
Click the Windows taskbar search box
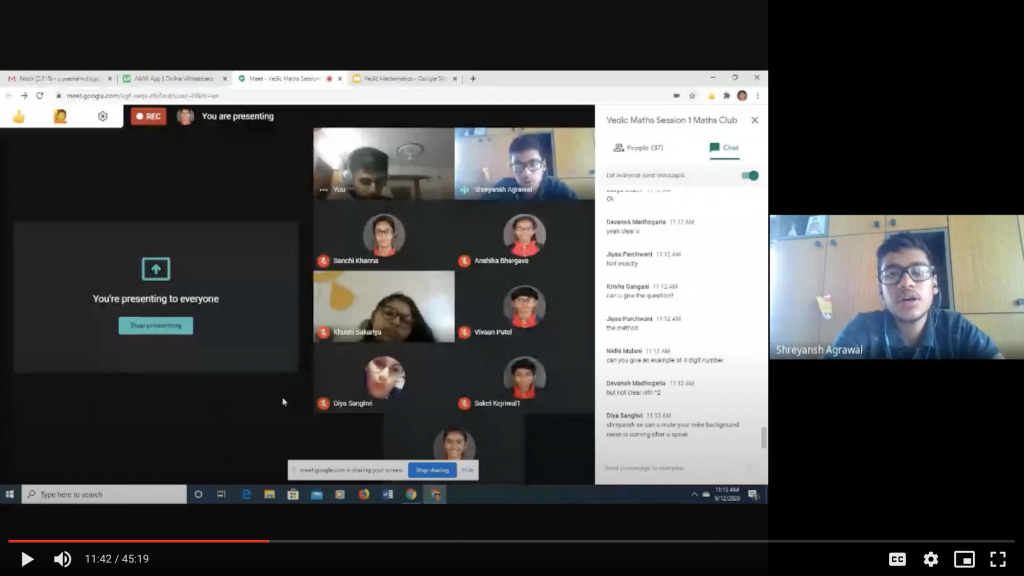(x=104, y=494)
